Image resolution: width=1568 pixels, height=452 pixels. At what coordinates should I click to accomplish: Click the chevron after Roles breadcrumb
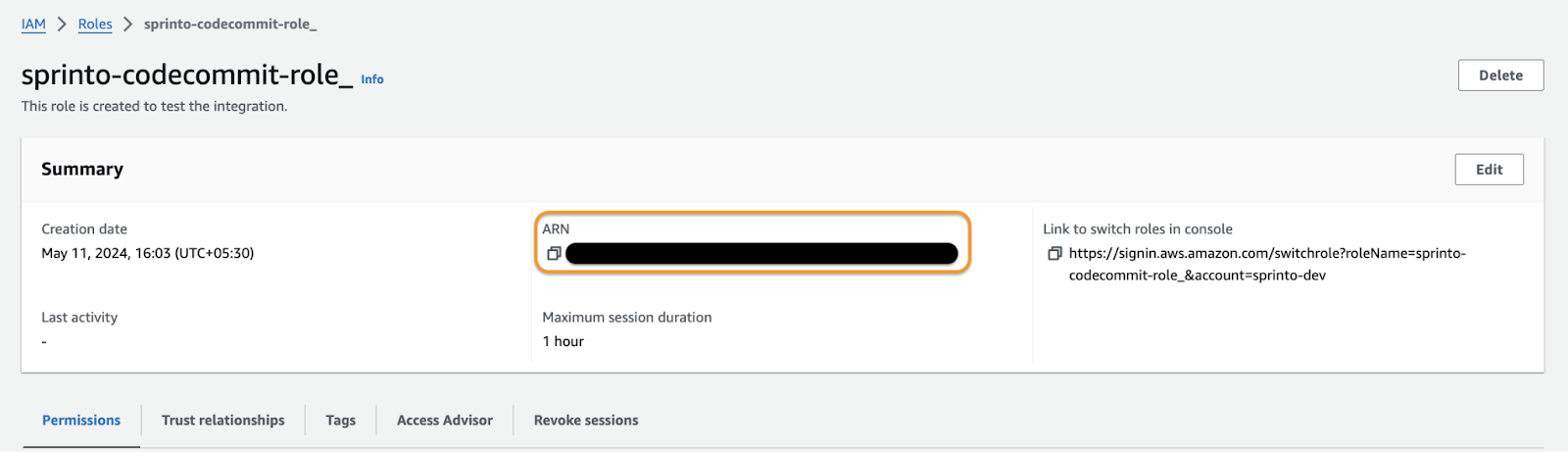[x=127, y=25]
